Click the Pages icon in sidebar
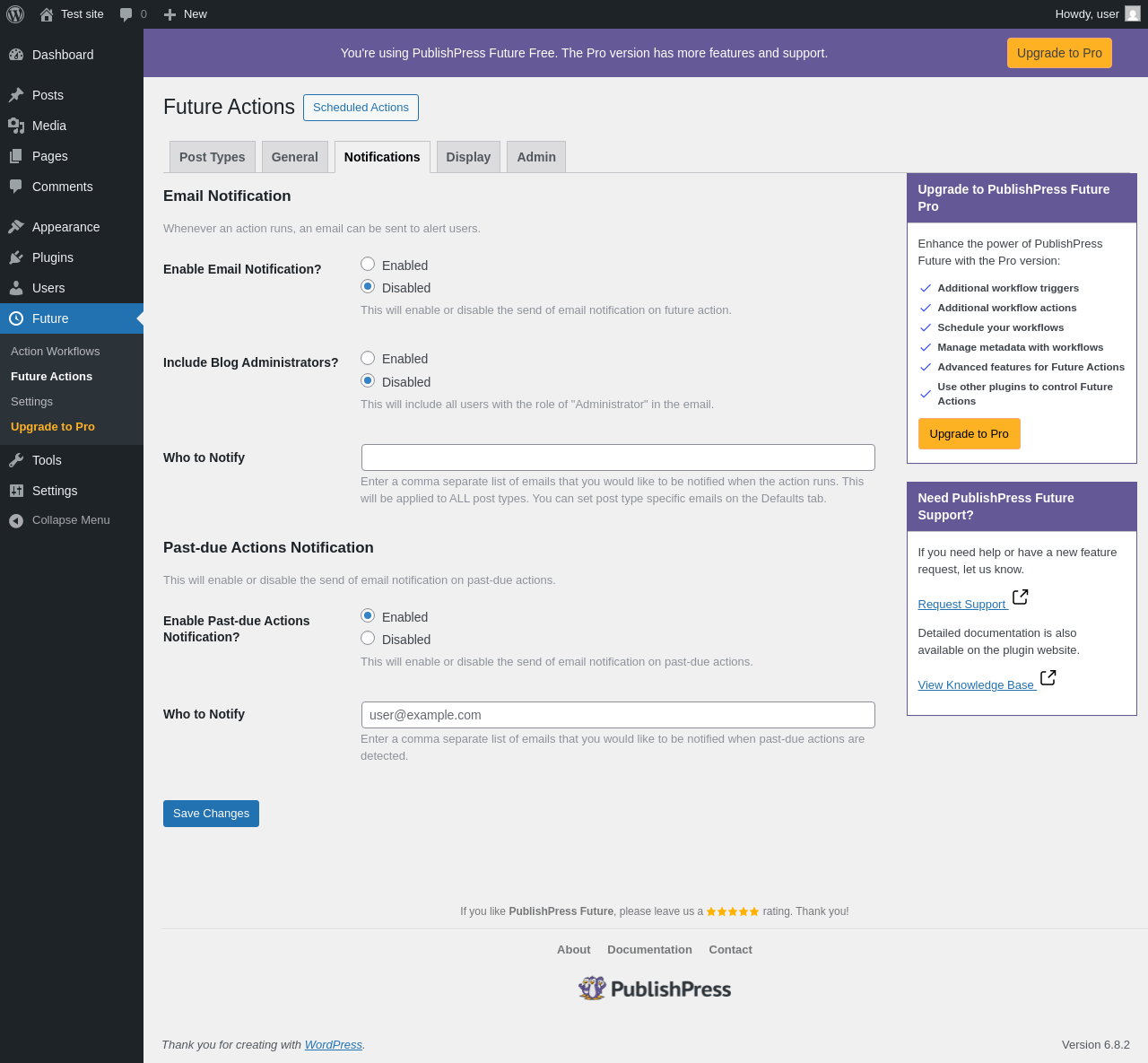The image size is (1148, 1063). pyautogui.click(x=16, y=156)
